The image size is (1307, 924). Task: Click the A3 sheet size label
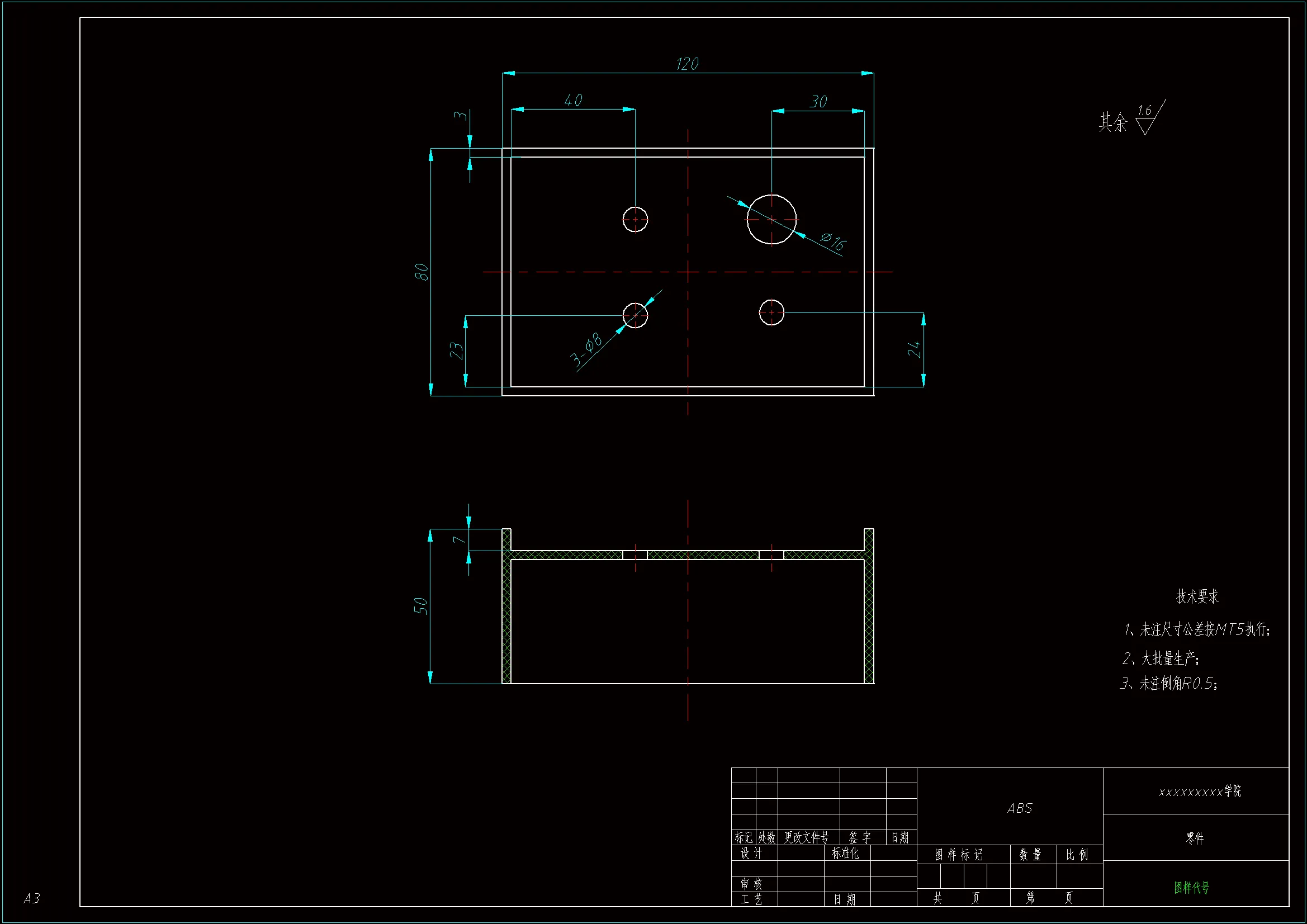point(32,898)
